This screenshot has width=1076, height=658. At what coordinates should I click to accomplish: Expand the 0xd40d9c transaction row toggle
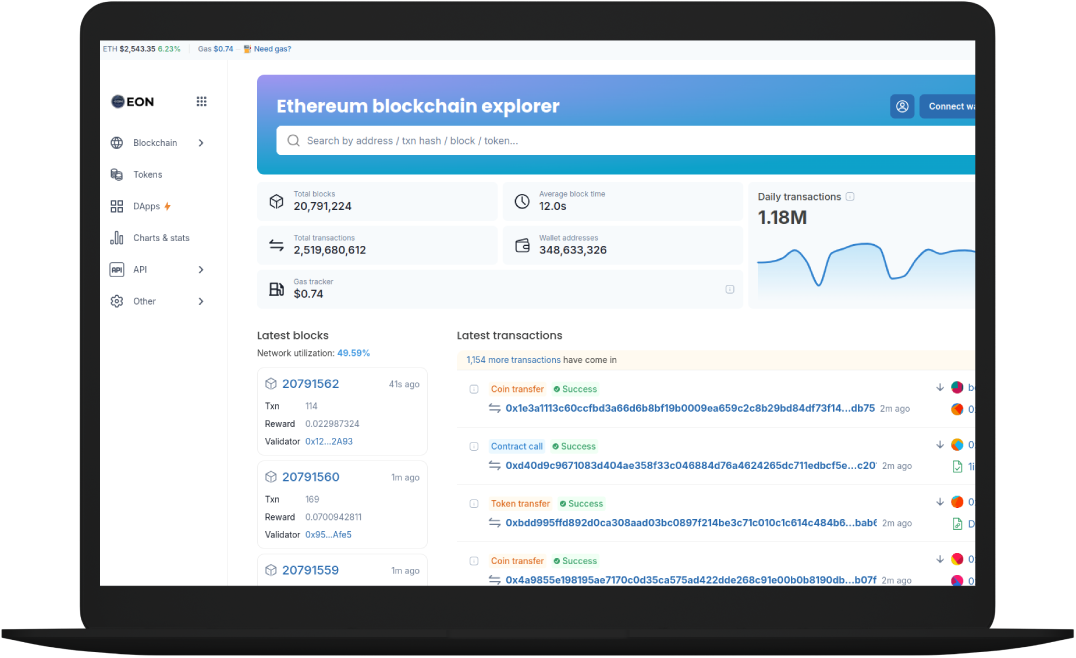(x=473, y=447)
